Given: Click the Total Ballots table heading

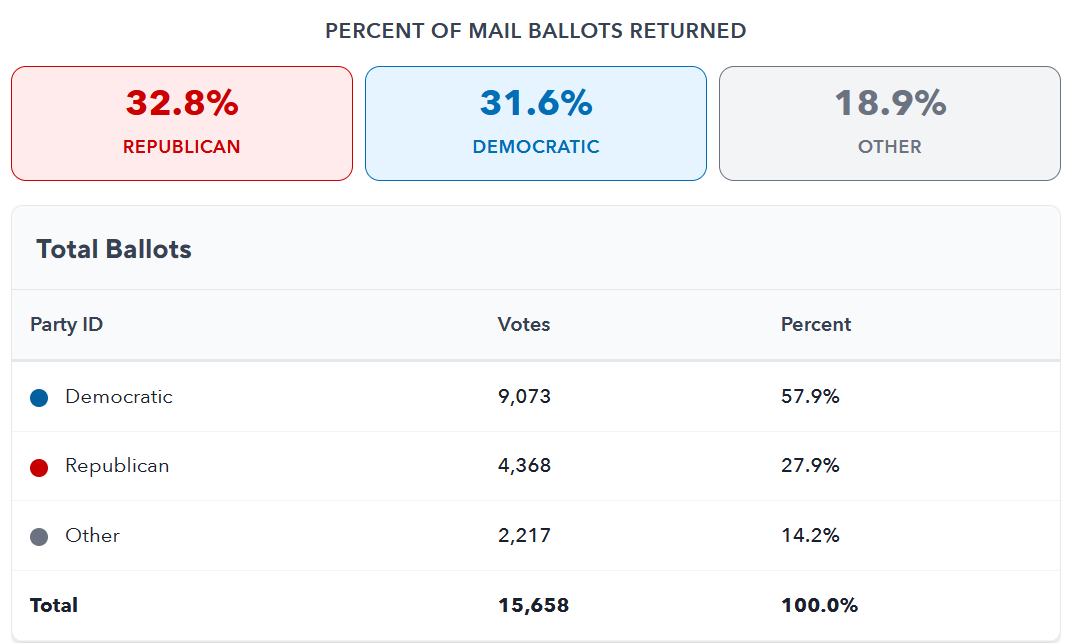Looking at the screenshot, I should [114, 249].
